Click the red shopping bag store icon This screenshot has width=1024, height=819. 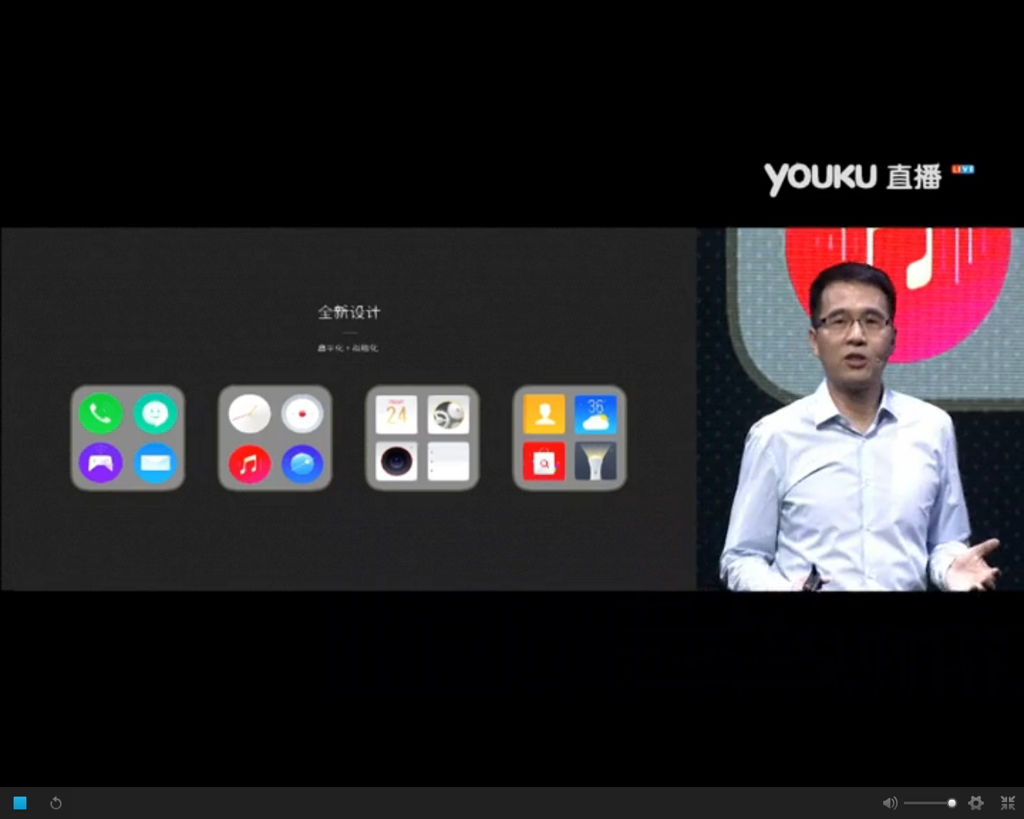(x=544, y=462)
